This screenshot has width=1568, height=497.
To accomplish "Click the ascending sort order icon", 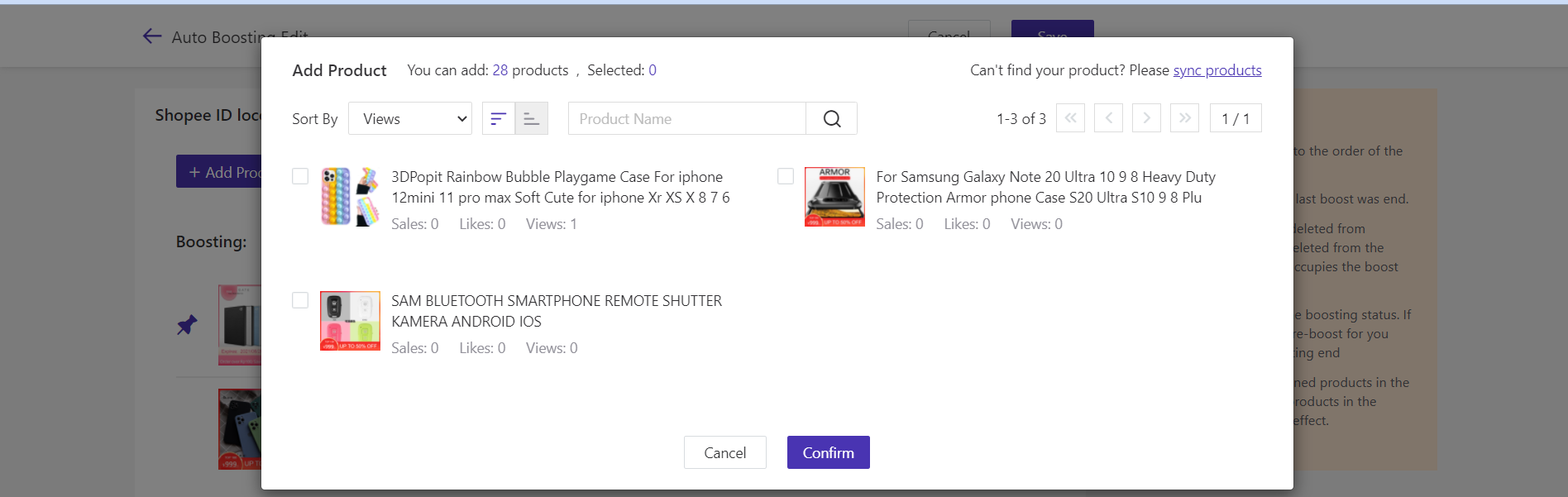I will click(x=531, y=119).
